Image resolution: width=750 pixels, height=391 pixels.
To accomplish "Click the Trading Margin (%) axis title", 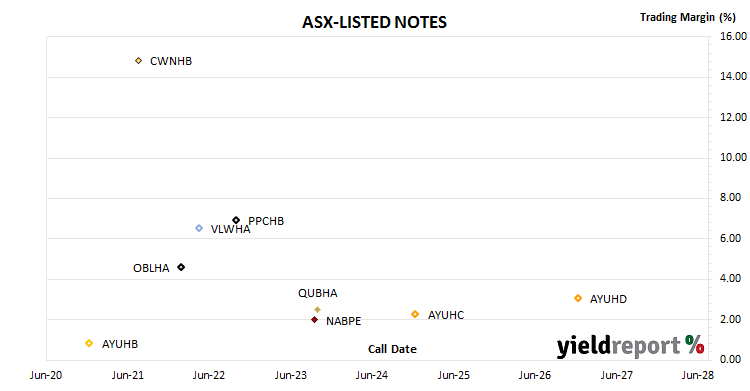I will tap(688, 17).
